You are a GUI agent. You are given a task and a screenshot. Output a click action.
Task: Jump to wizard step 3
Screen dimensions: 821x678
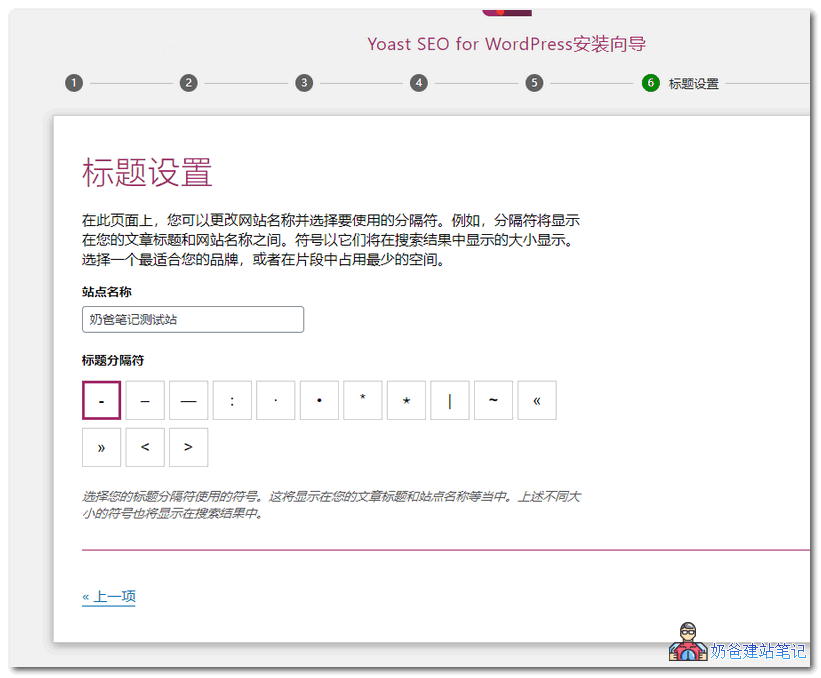pos(304,83)
